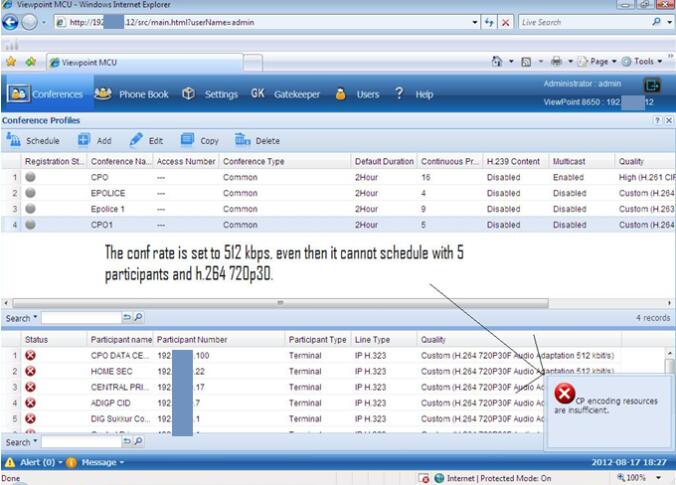Viewport: 676px width, 485px height.
Task: Open the Conferences section
Action: pos(46,94)
